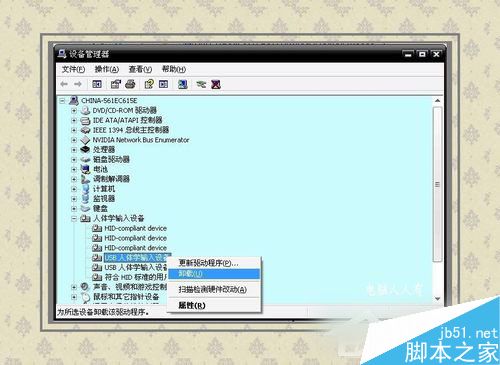Expand the DVD/CD-ROM 驱动器 node
Screen dimensions: 500x365
pos(74,110)
